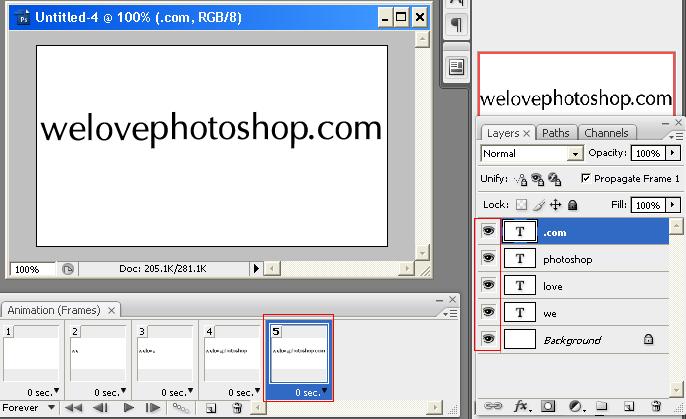Open the docked panel icon below the paragraph icon

click(x=456, y=67)
